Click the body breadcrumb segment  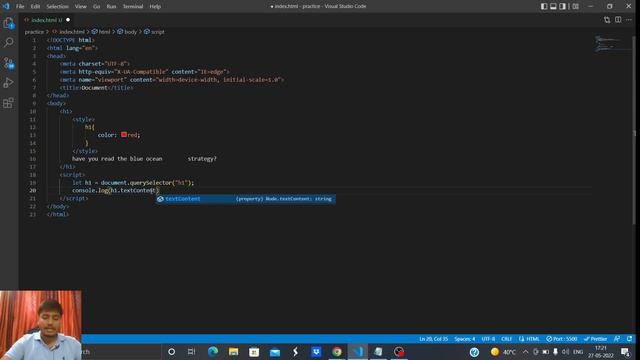127,31
